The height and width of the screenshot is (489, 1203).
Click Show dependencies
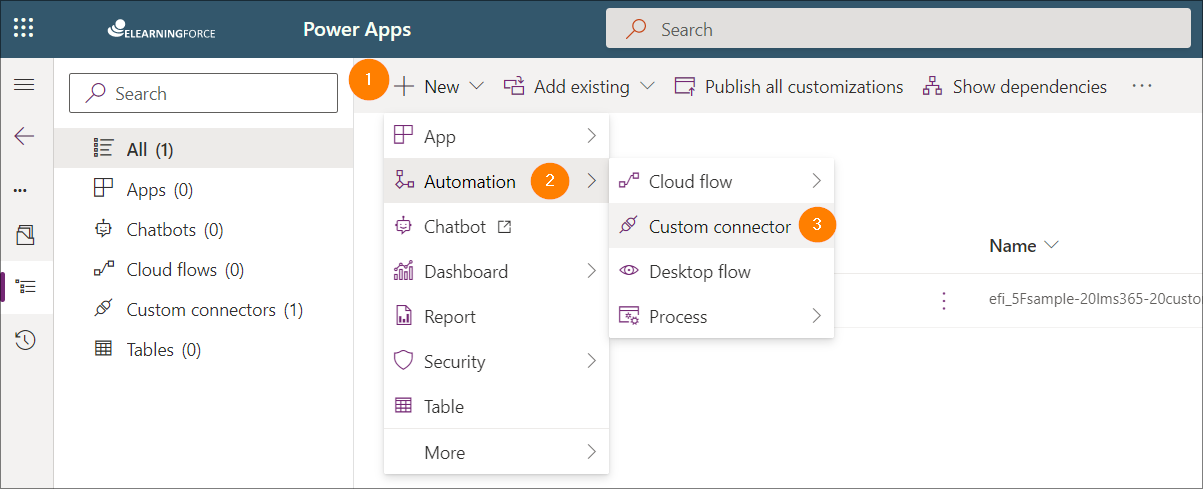point(1015,87)
